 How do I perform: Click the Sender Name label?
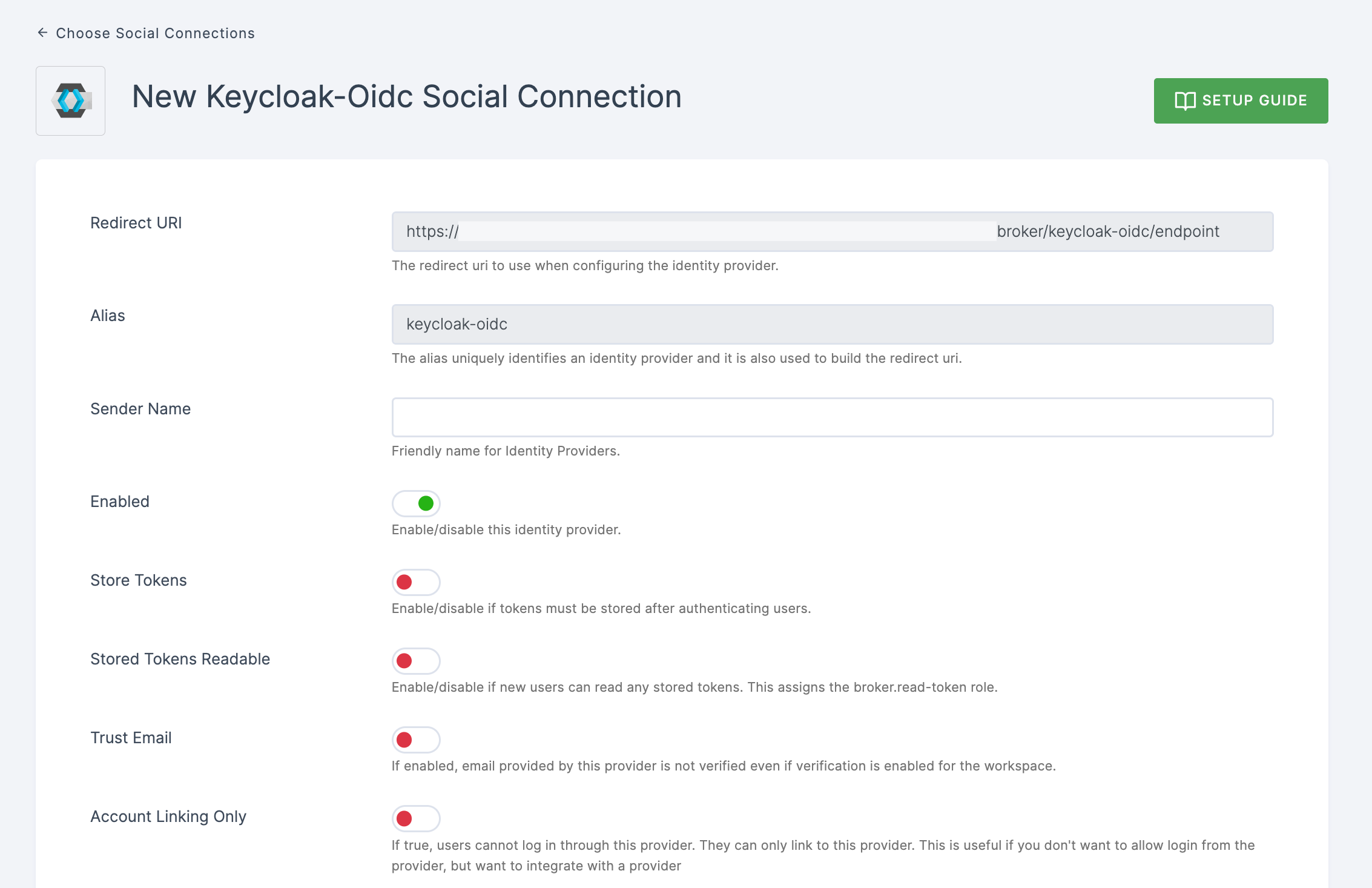click(140, 409)
